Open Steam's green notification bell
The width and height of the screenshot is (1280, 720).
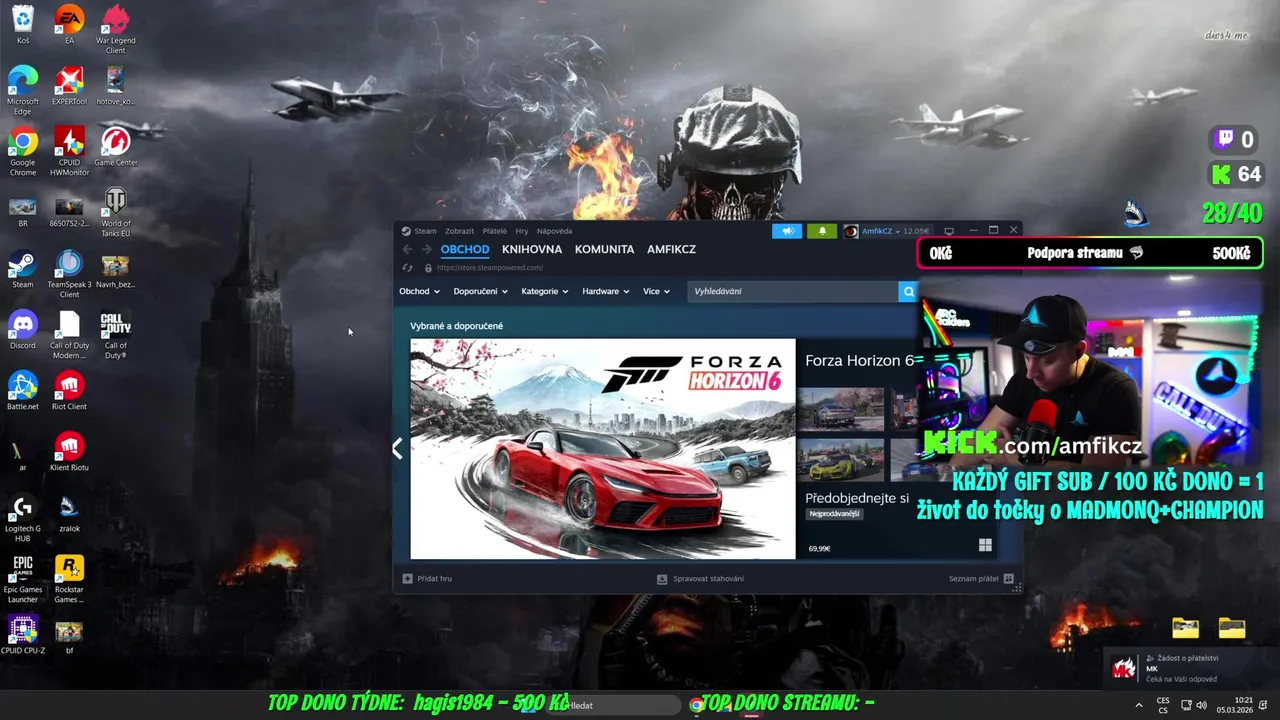(x=822, y=231)
